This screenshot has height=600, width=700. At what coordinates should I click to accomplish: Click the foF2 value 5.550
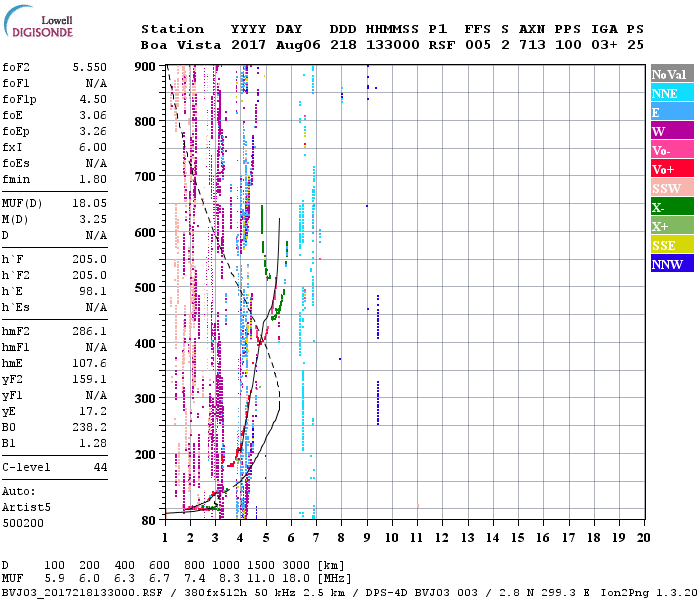pyautogui.click(x=89, y=67)
